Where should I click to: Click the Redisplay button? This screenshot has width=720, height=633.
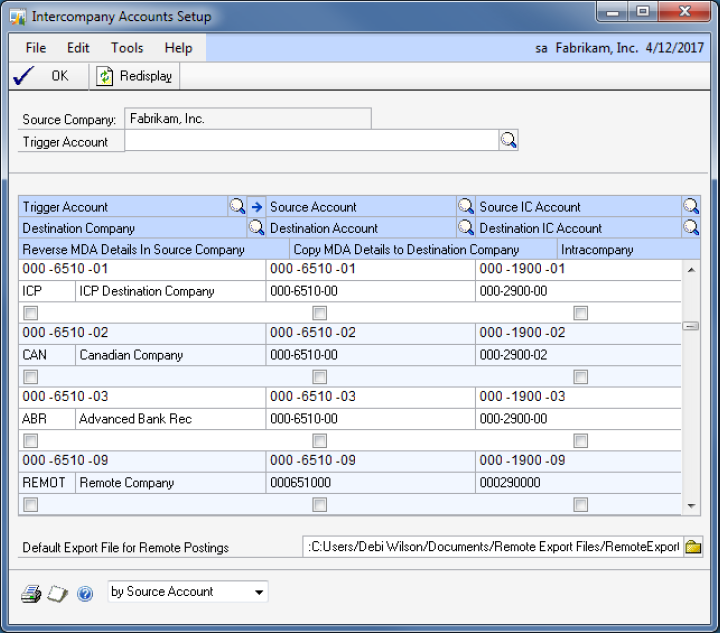tap(136, 76)
